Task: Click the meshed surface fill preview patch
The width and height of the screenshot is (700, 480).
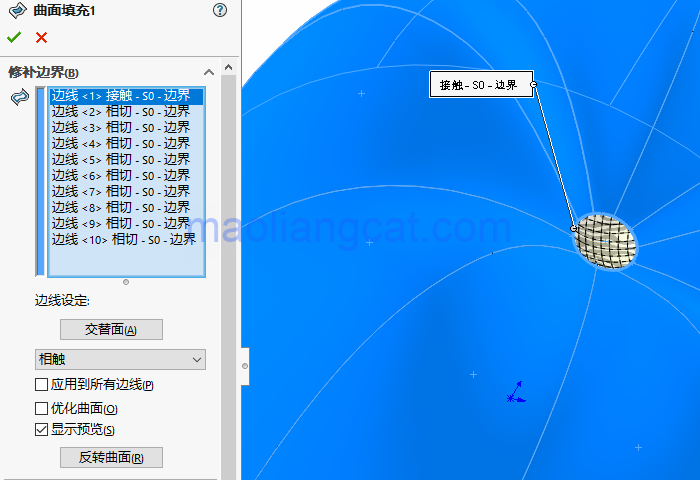Action: click(605, 241)
